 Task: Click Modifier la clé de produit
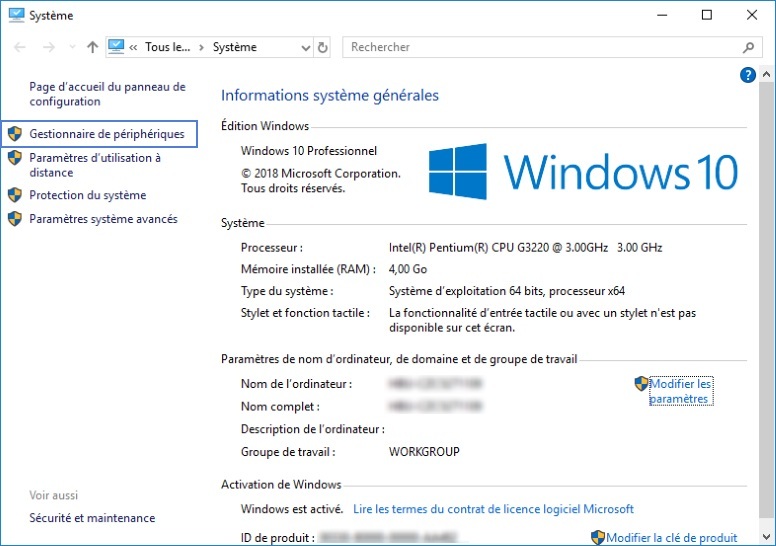coord(672,538)
